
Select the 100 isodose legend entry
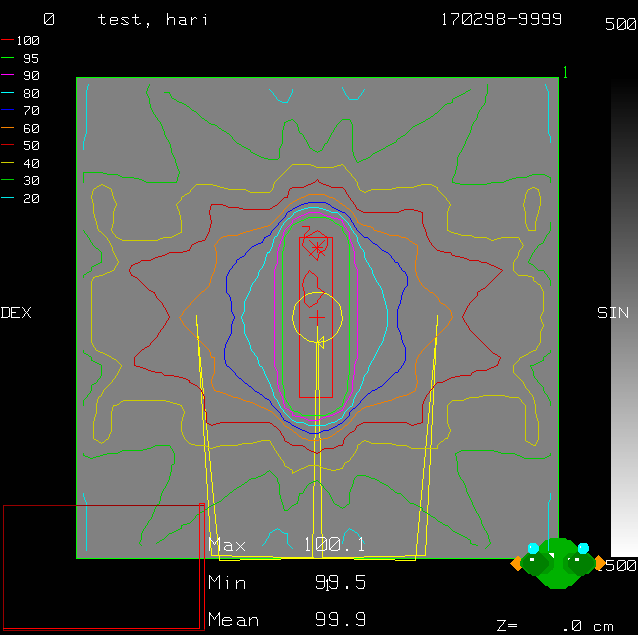pos(21,40)
